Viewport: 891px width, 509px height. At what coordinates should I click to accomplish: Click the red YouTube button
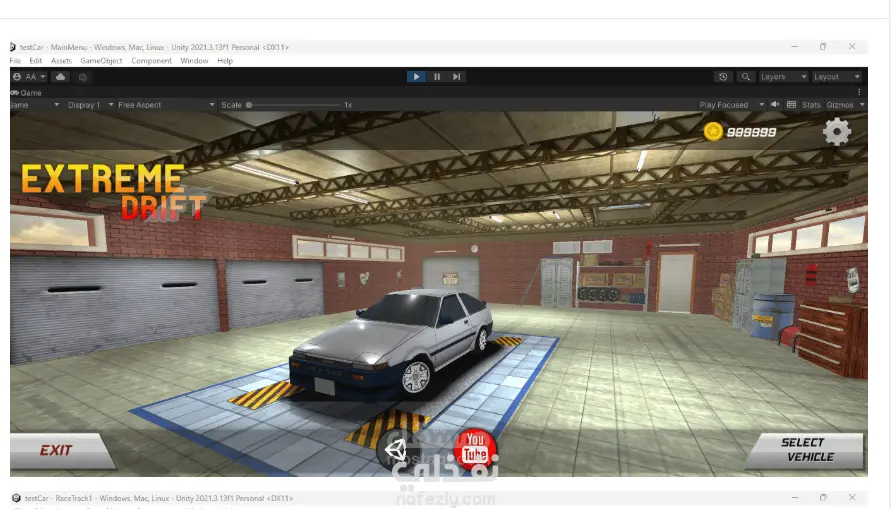pyautogui.click(x=474, y=448)
